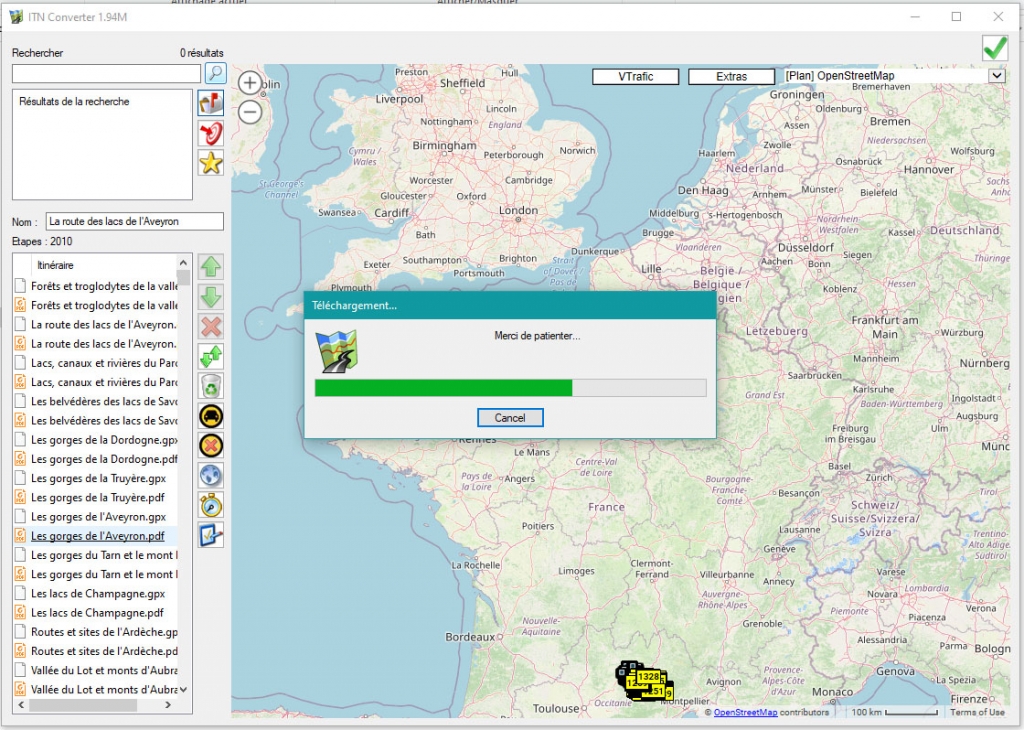Screen dimensions: 1024x730
Task: Maximize the ITN Converter window
Action: point(957,17)
